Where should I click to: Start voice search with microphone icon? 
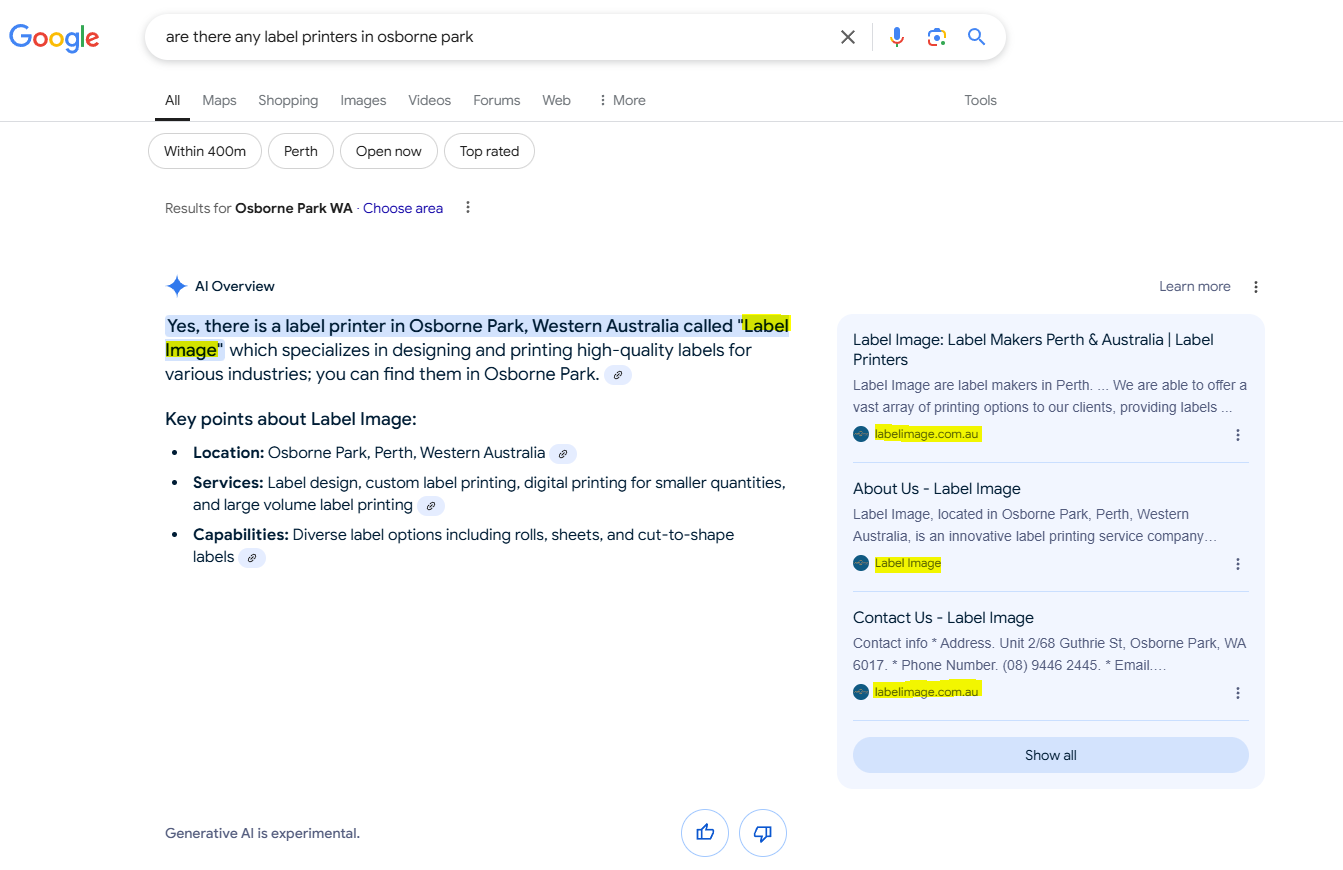(897, 37)
